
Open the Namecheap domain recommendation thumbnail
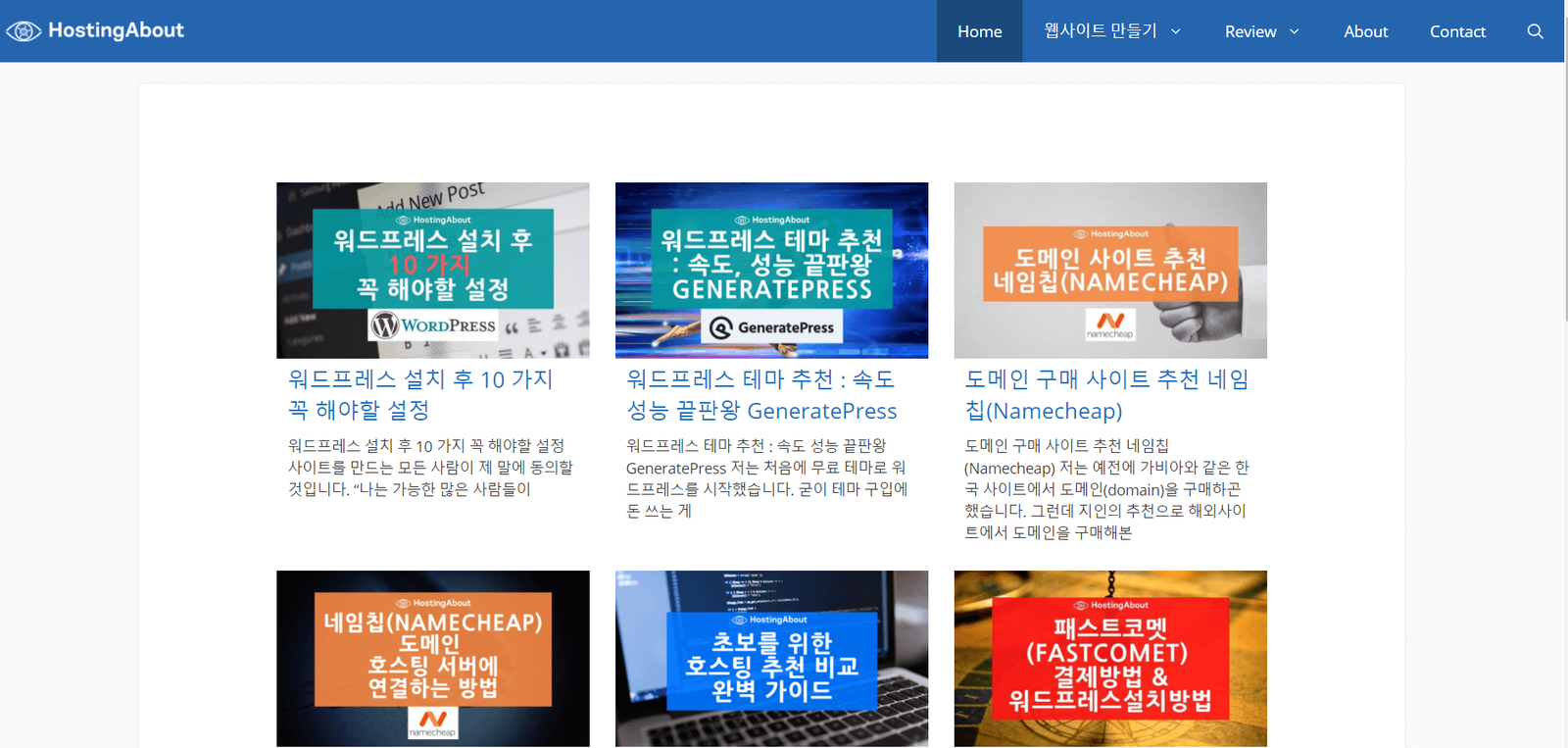coord(1110,270)
